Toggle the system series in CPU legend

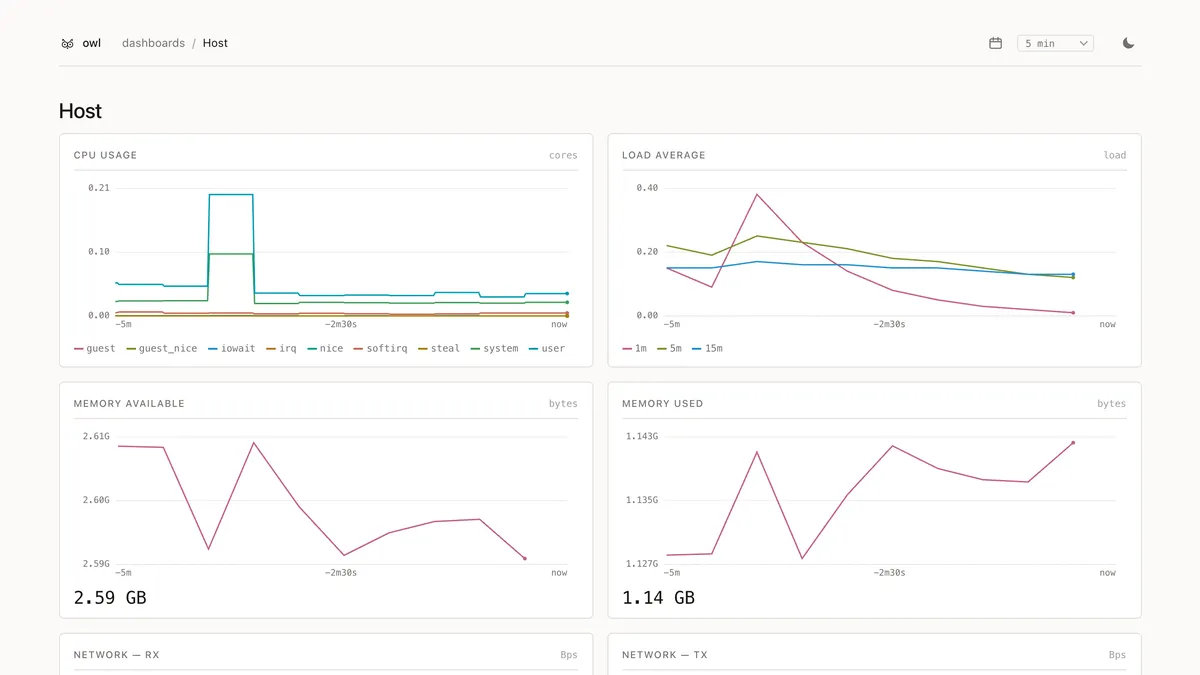click(494, 348)
